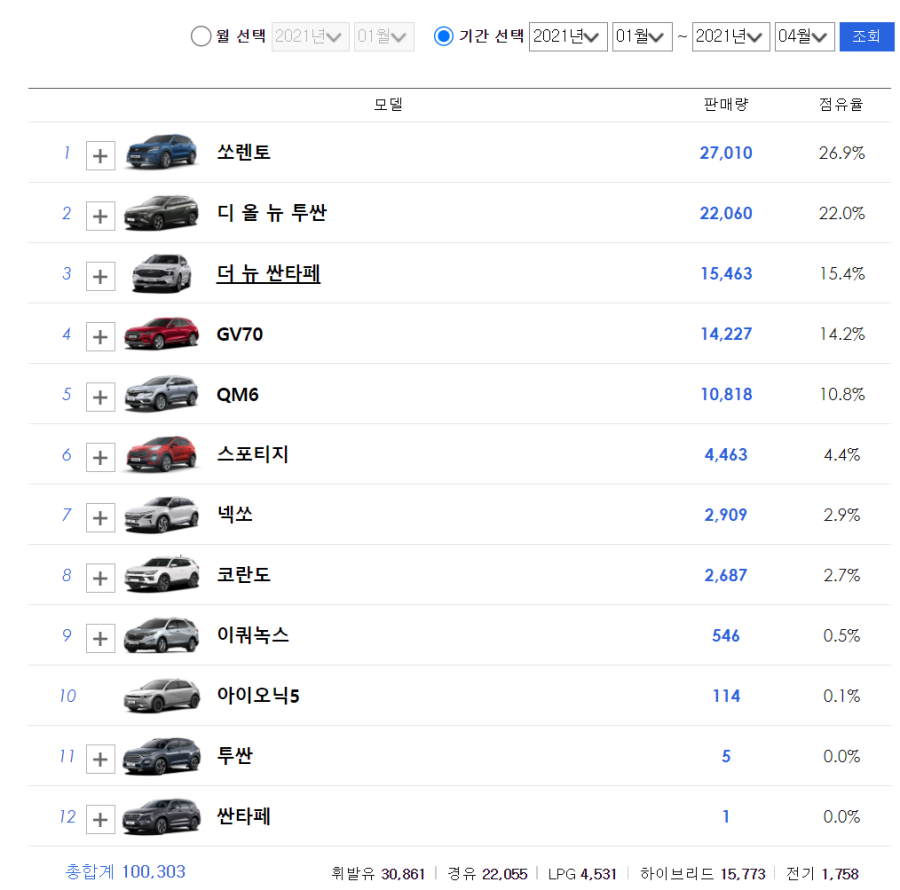Viewport: 900px width, 890px height.
Task: Open the 쏘렌토 model link
Action: click(x=243, y=153)
